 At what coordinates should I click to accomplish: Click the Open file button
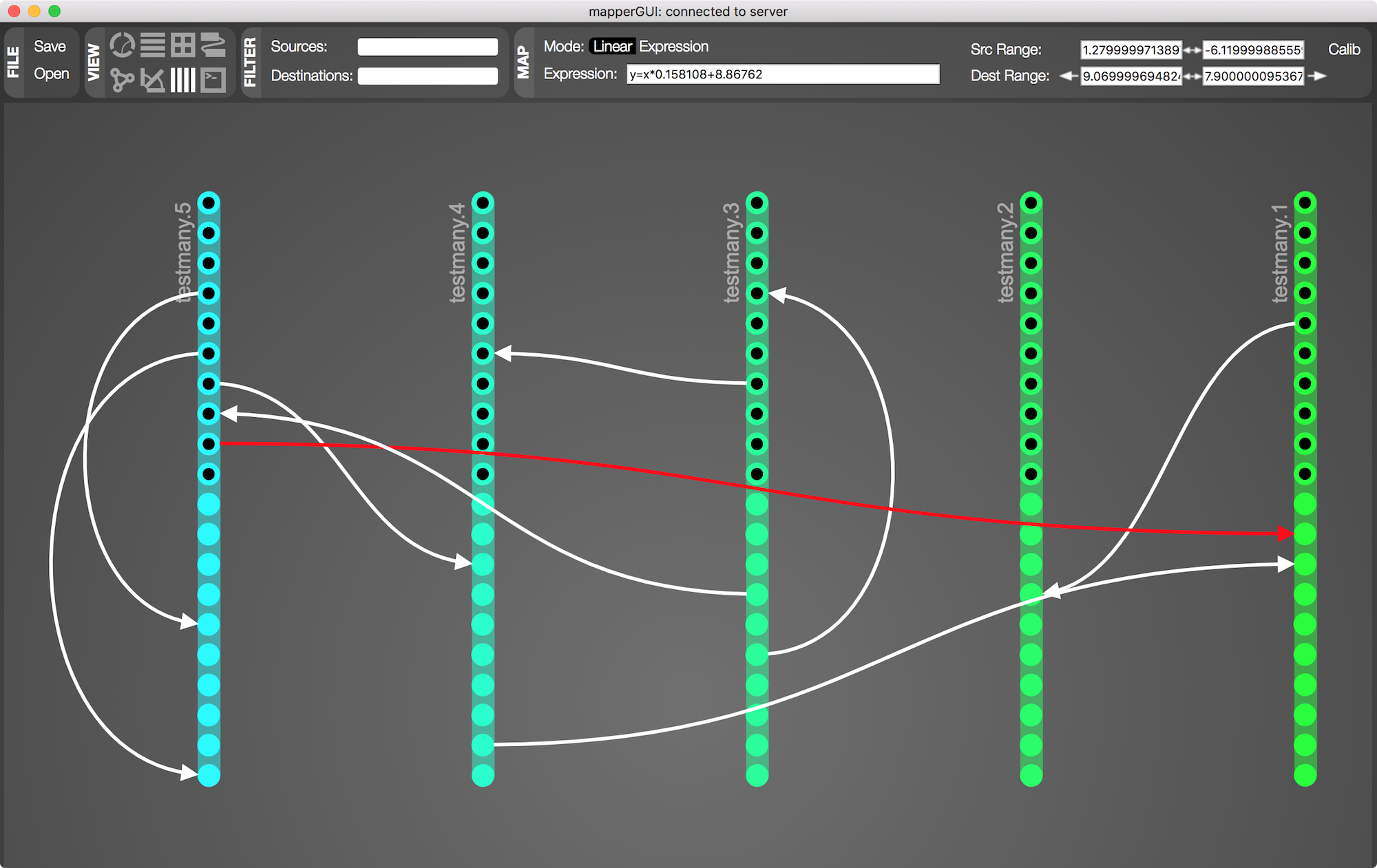tap(51, 74)
